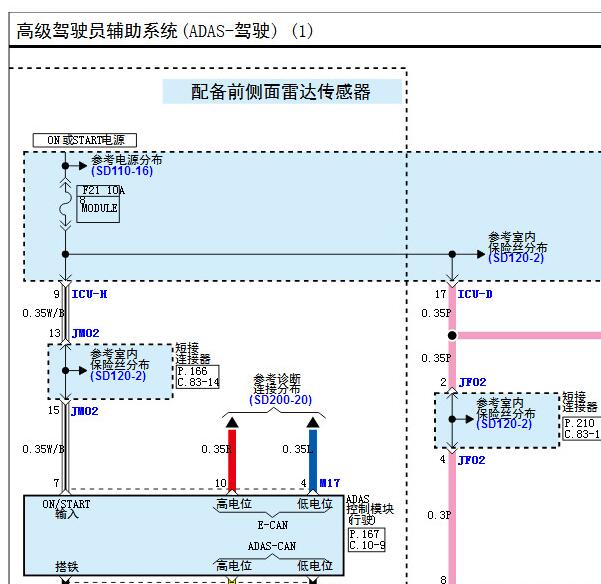Open SD120-2 link inside the JF02 connector box
The image size is (601, 584).
(504, 424)
